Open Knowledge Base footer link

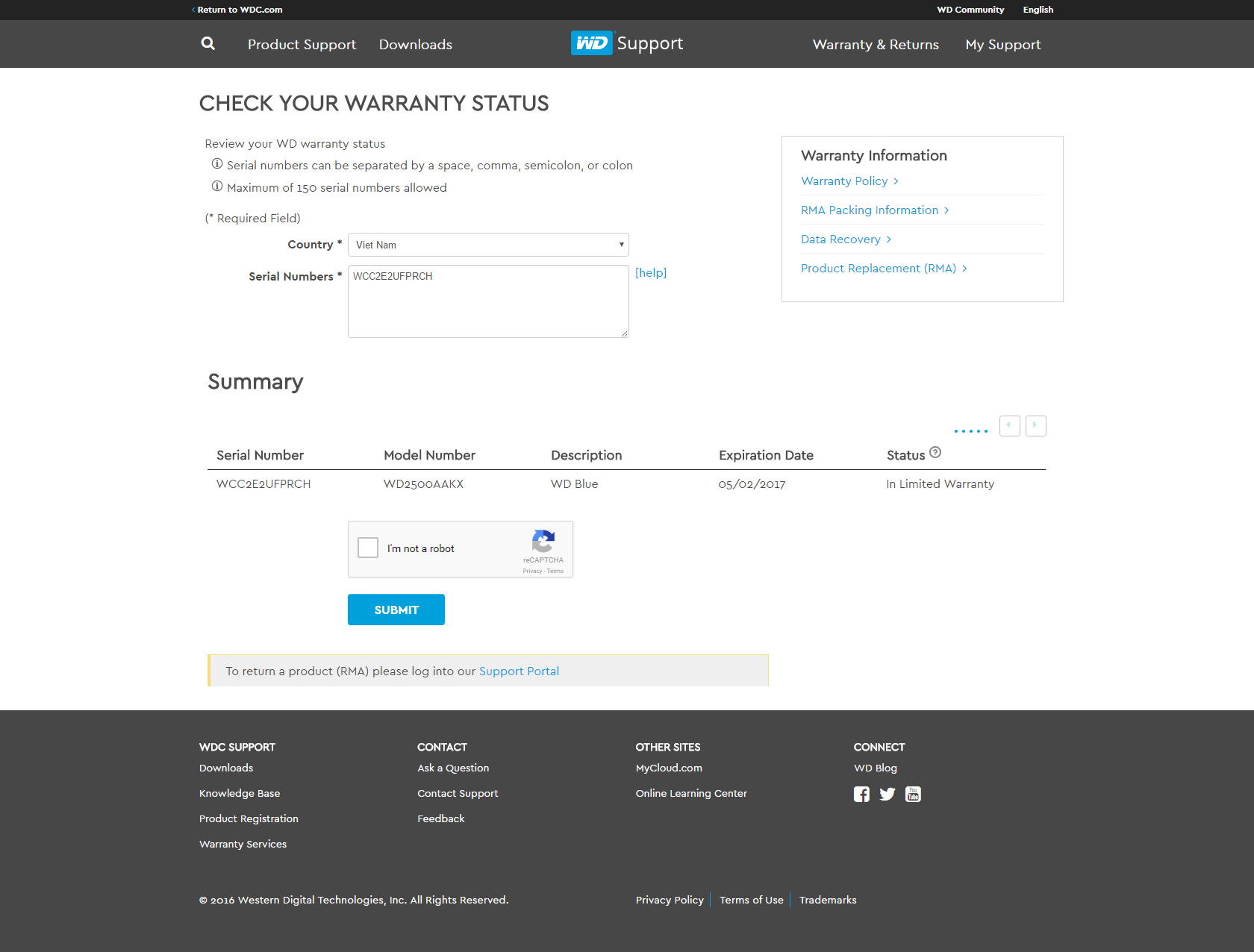click(x=240, y=793)
